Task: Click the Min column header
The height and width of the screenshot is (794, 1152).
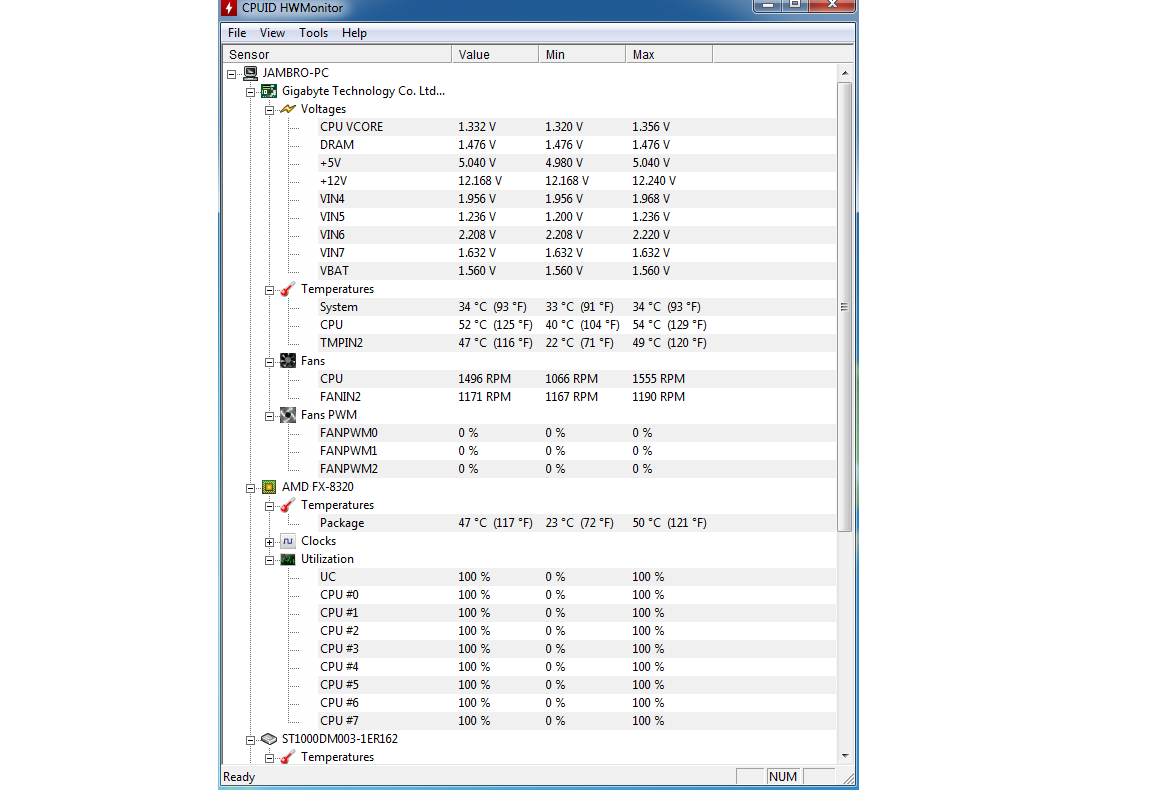Action: pyautogui.click(x=582, y=54)
